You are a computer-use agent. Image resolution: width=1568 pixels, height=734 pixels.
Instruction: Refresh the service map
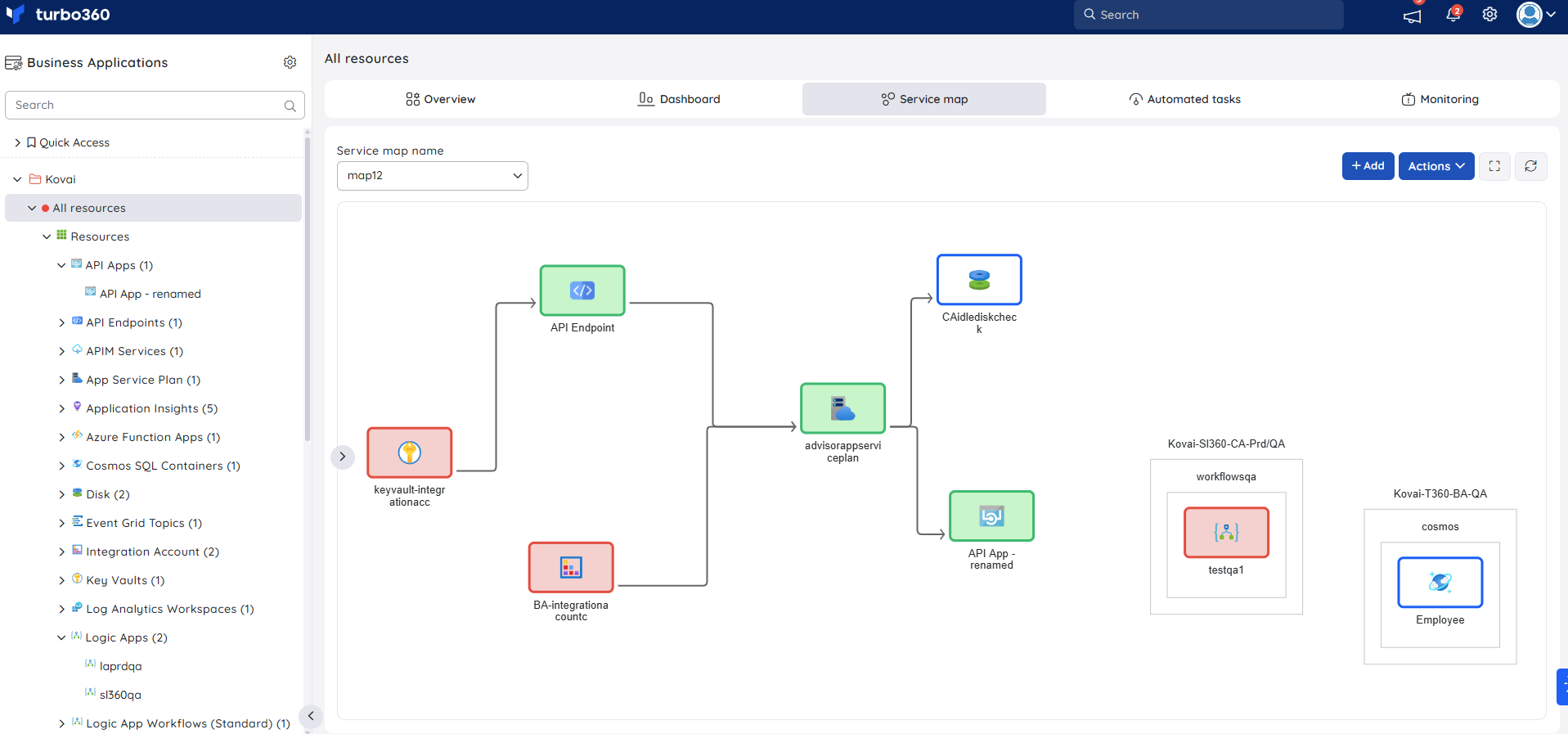(1530, 166)
